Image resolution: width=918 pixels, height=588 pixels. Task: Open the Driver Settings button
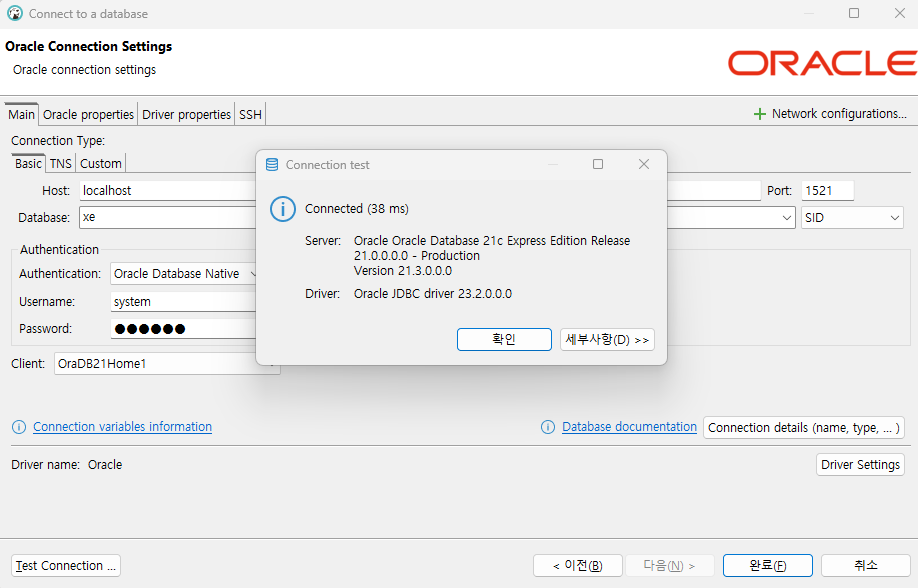click(x=860, y=464)
